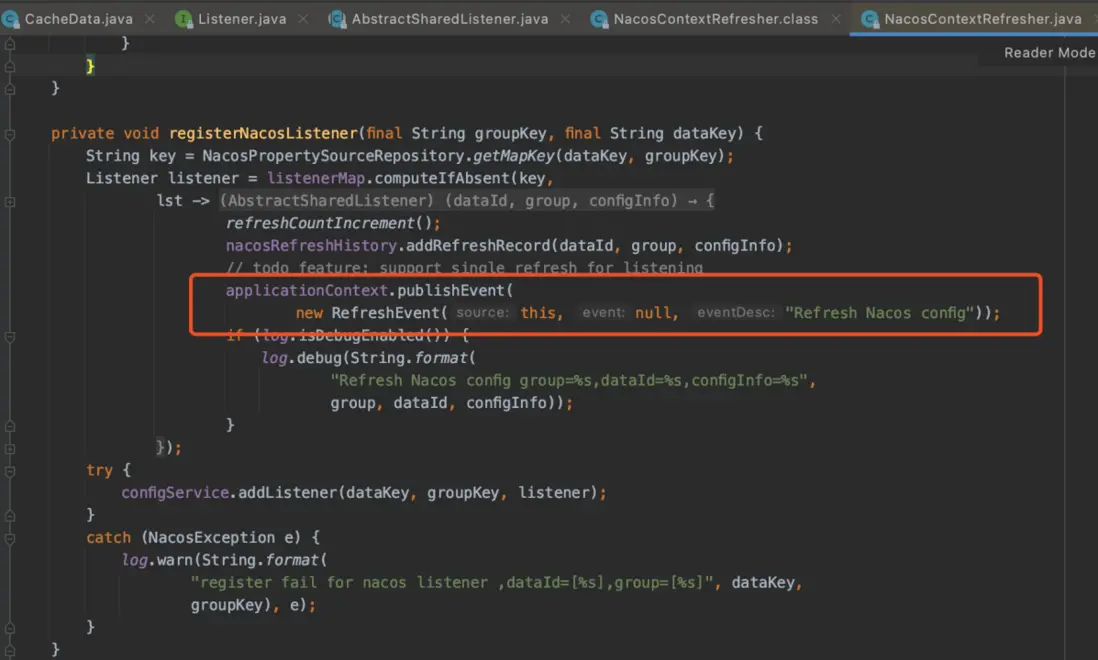This screenshot has height=660, width=1098.
Task: Click the eventDesc parameter inlay hint
Action: (x=735, y=313)
